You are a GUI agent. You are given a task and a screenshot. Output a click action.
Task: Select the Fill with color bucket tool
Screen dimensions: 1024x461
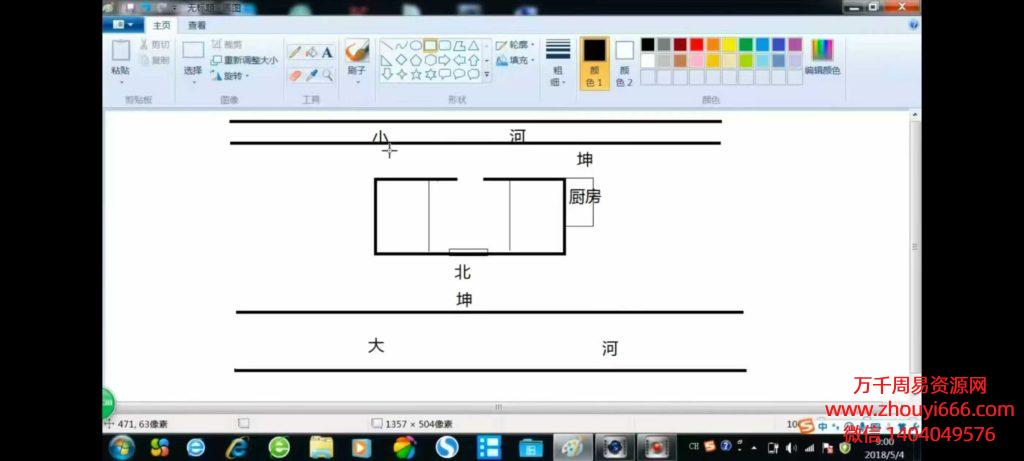tap(311, 52)
